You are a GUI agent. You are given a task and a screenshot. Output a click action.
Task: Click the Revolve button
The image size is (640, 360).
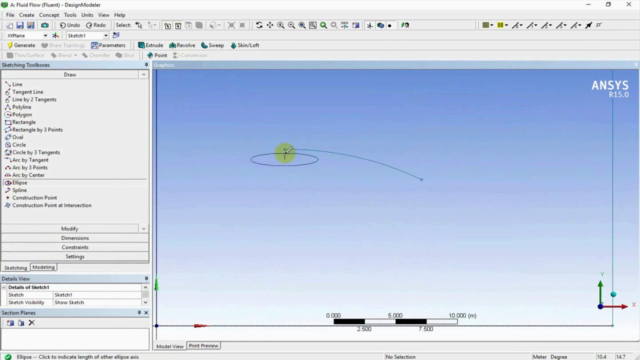[x=182, y=45]
